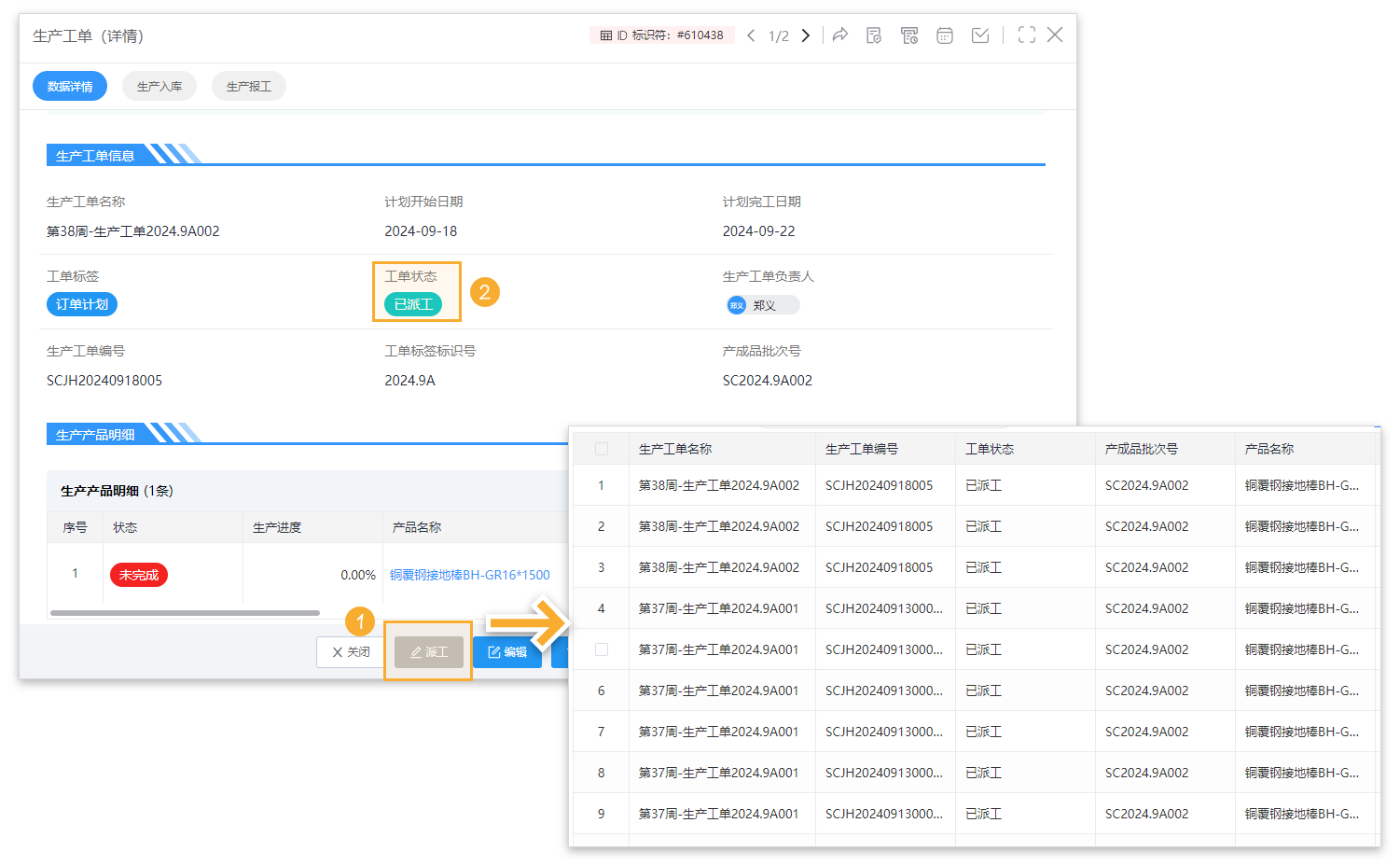1400x865 pixels.
Task: Click the checkmark task icon
Action: coord(980,35)
